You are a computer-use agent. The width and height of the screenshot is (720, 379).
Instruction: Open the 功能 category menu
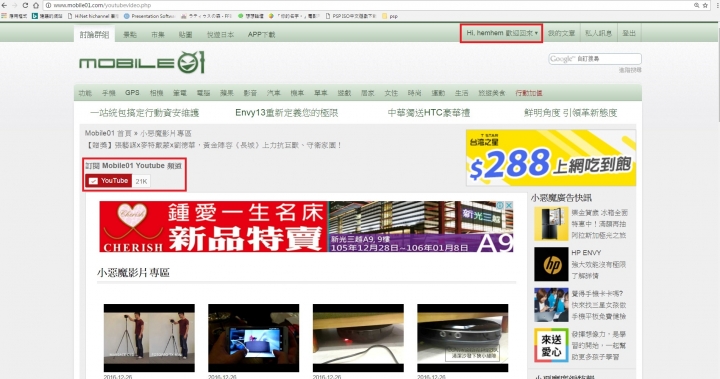(x=85, y=93)
